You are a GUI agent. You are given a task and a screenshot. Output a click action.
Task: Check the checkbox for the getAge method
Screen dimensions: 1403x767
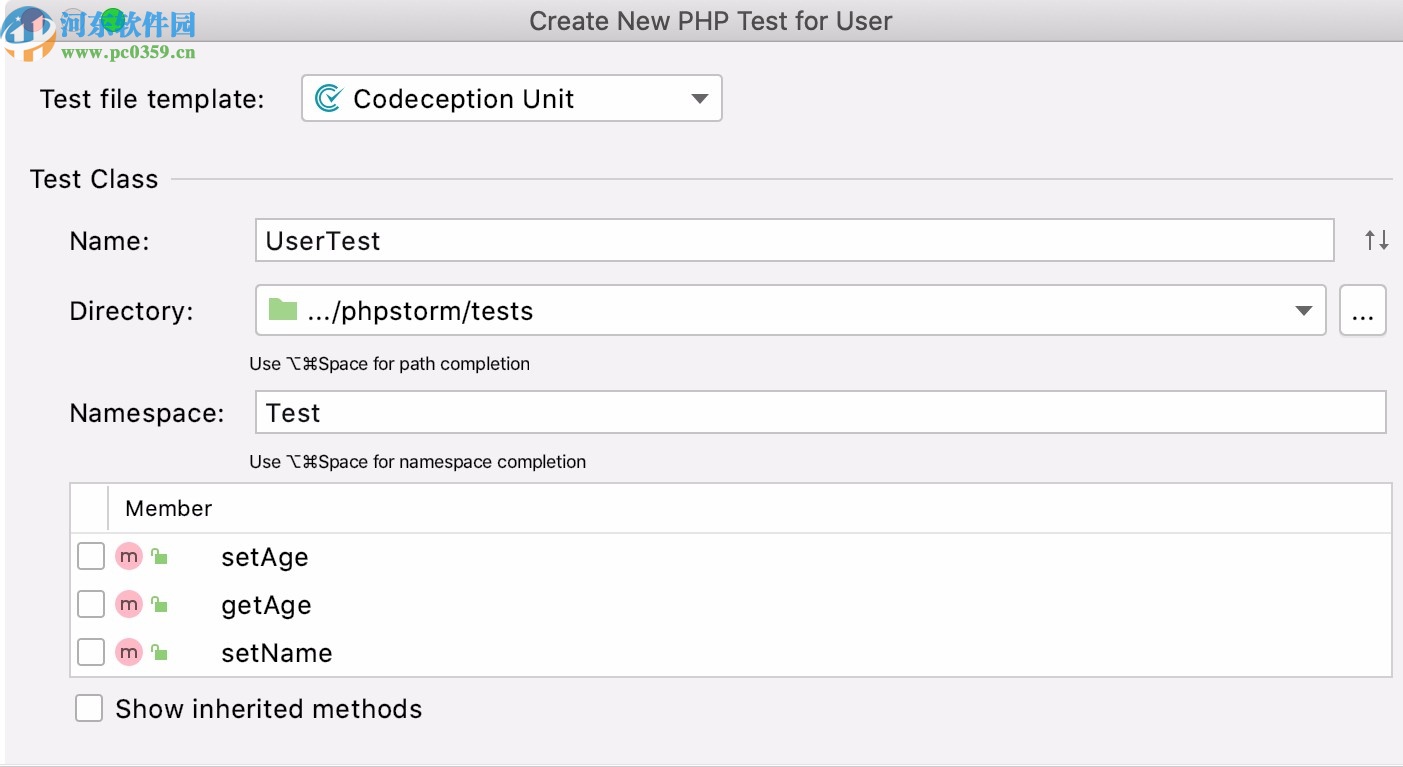(x=90, y=604)
